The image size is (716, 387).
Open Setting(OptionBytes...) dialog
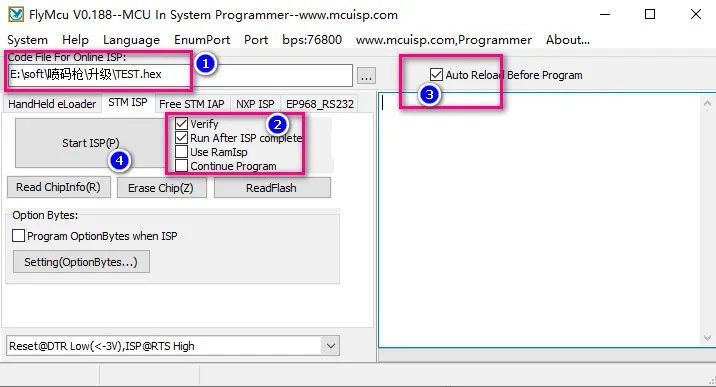click(x=81, y=262)
